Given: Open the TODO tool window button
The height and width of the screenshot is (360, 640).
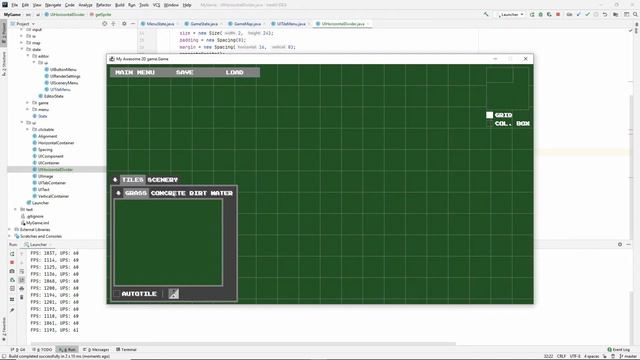Looking at the screenshot, I should click(43, 349).
